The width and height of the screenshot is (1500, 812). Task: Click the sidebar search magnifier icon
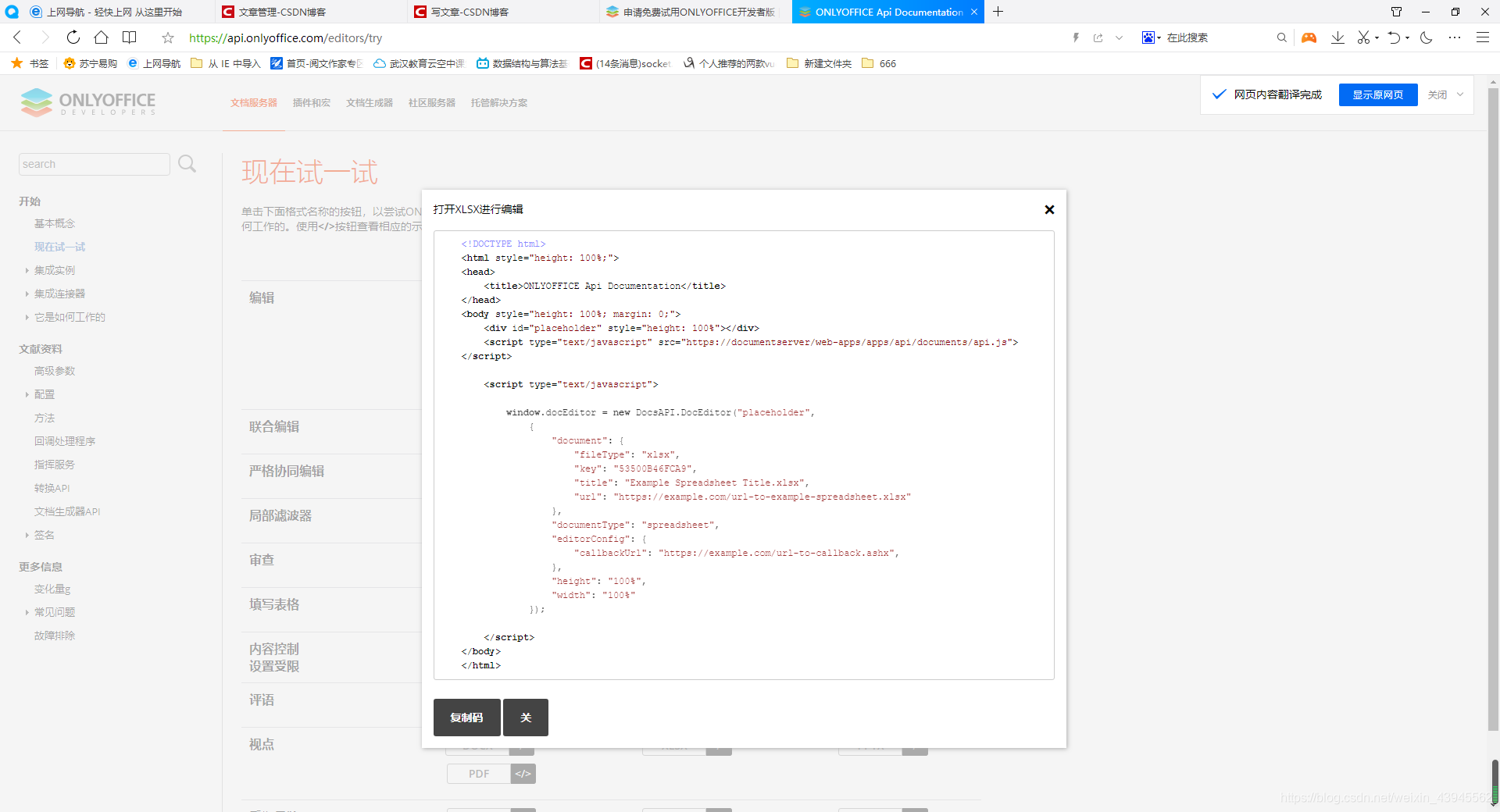pos(187,164)
